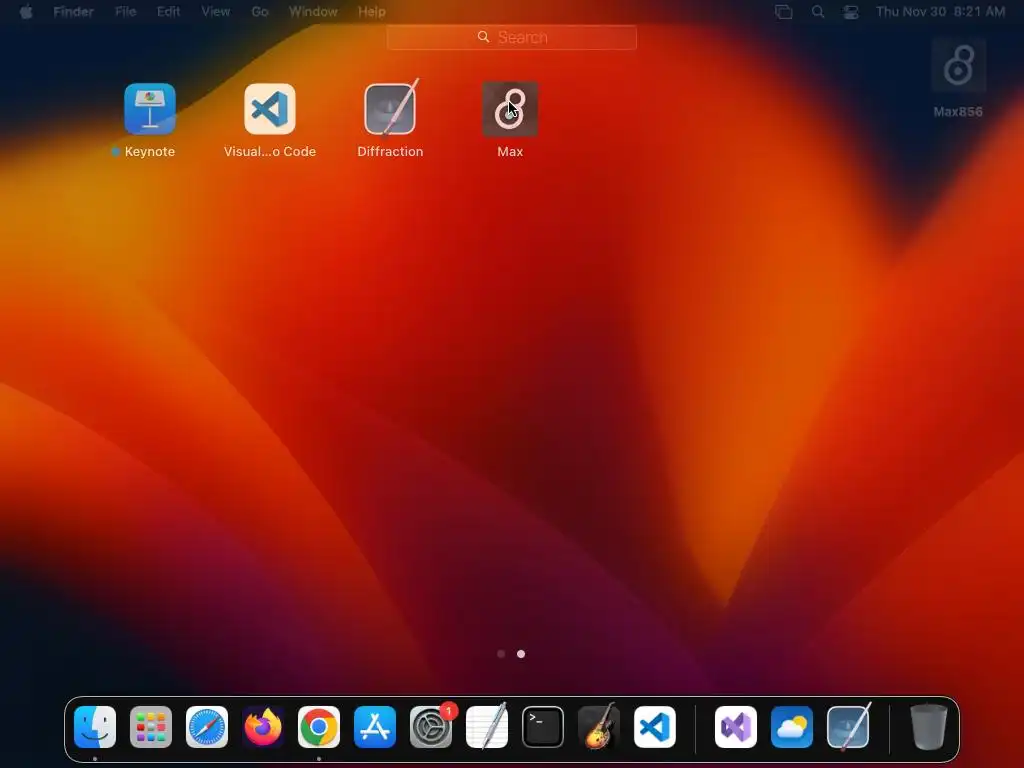The width and height of the screenshot is (1024, 768).
Task: Launch Firefox from the Dock
Action: [263, 727]
